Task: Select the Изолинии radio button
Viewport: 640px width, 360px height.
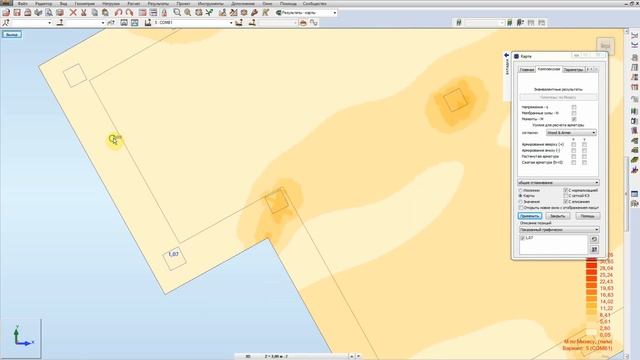Action: (x=520, y=190)
